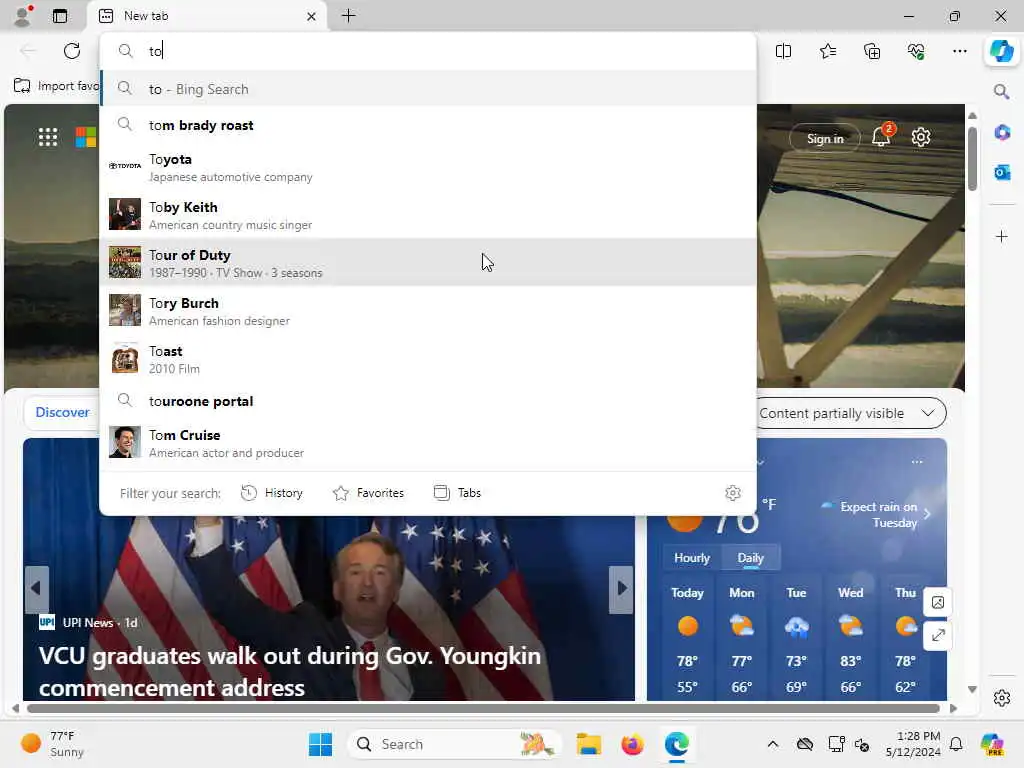Select the 'to - Bing Search' suggestion
This screenshot has height=768, width=1024.
point(428,89)
